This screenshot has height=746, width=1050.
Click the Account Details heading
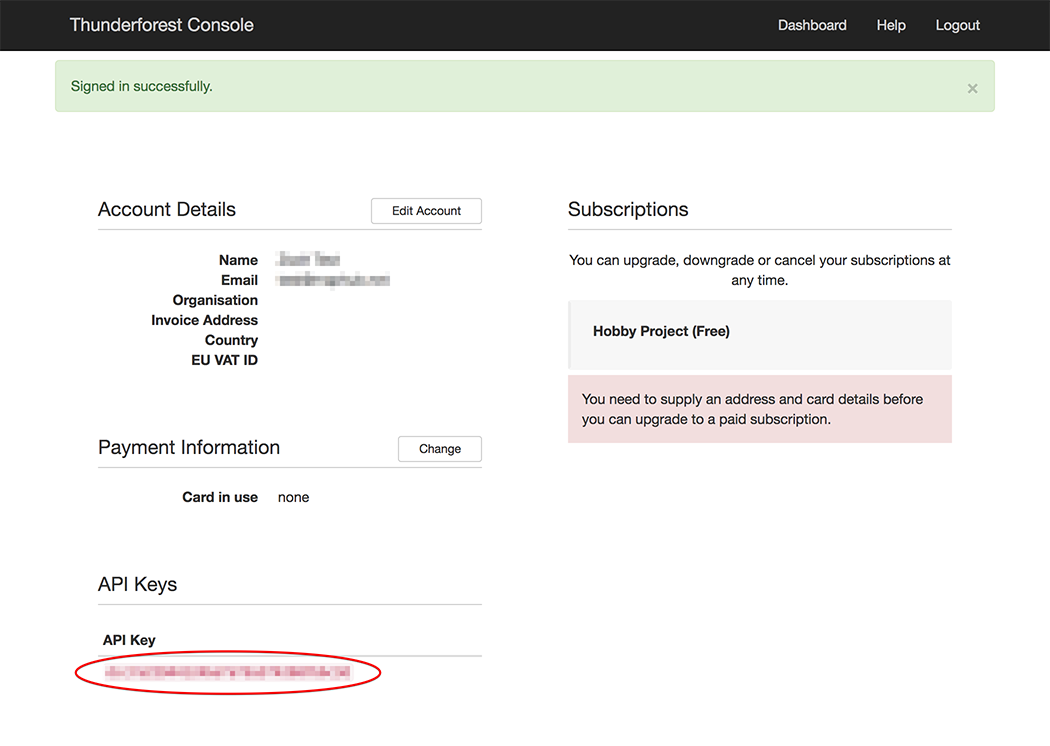coord(167,209)
